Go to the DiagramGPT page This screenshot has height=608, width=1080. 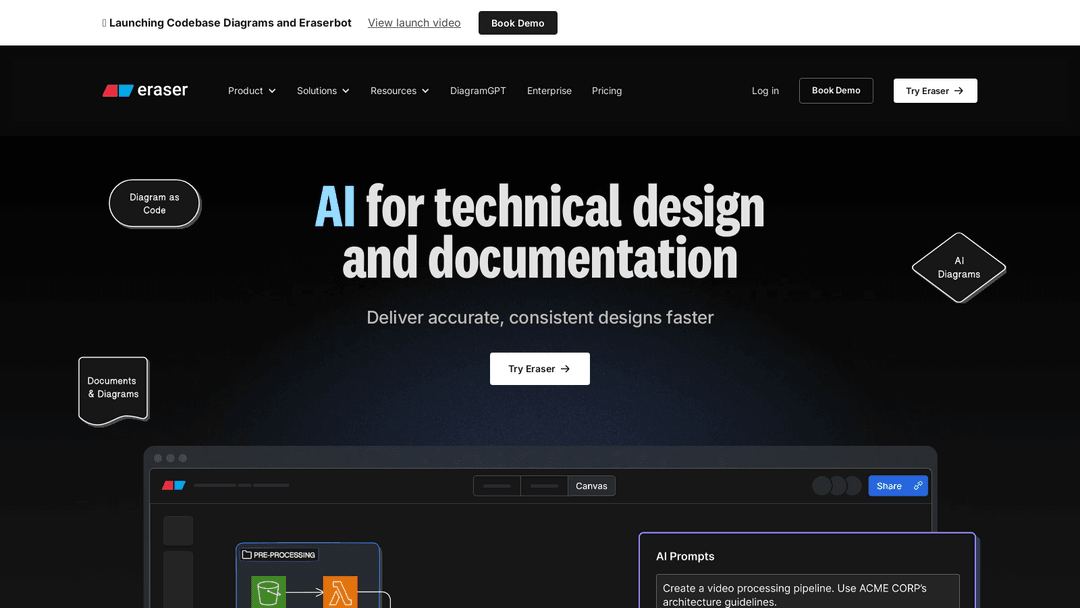(478, 91)
